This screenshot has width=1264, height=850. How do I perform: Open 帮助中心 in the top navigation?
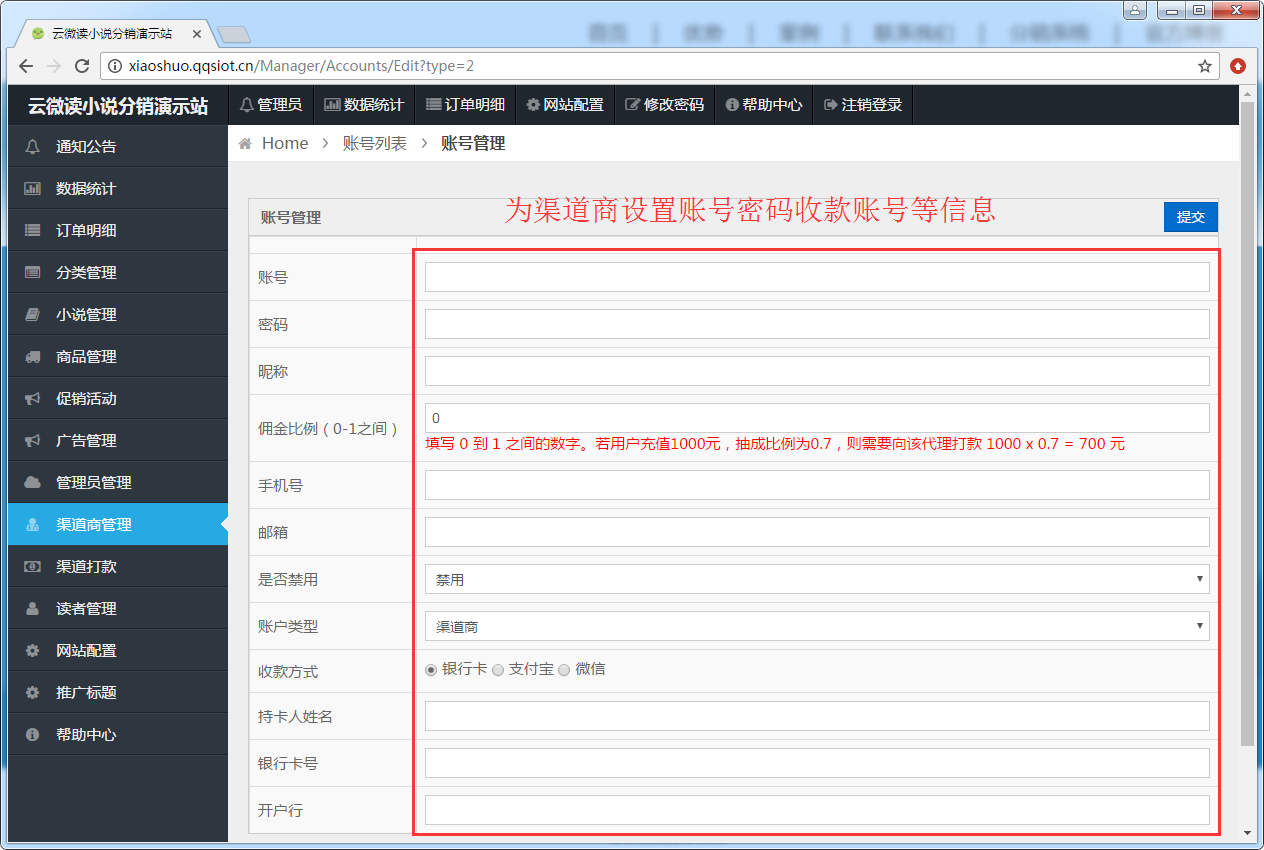click(764, 104)
